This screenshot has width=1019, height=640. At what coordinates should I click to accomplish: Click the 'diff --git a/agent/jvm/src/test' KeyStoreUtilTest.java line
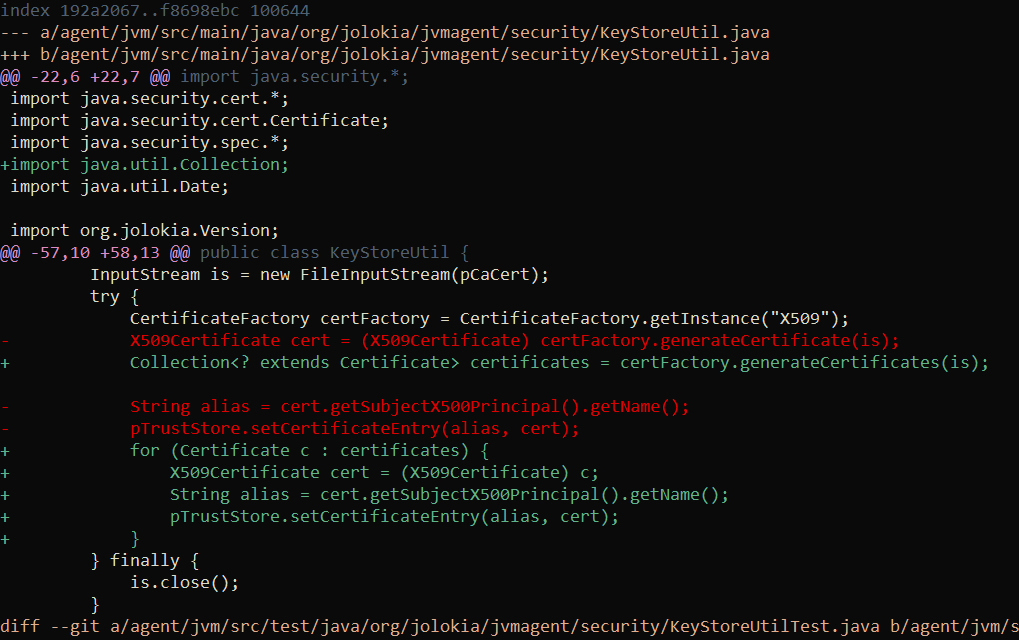click(x=510, y=627)
